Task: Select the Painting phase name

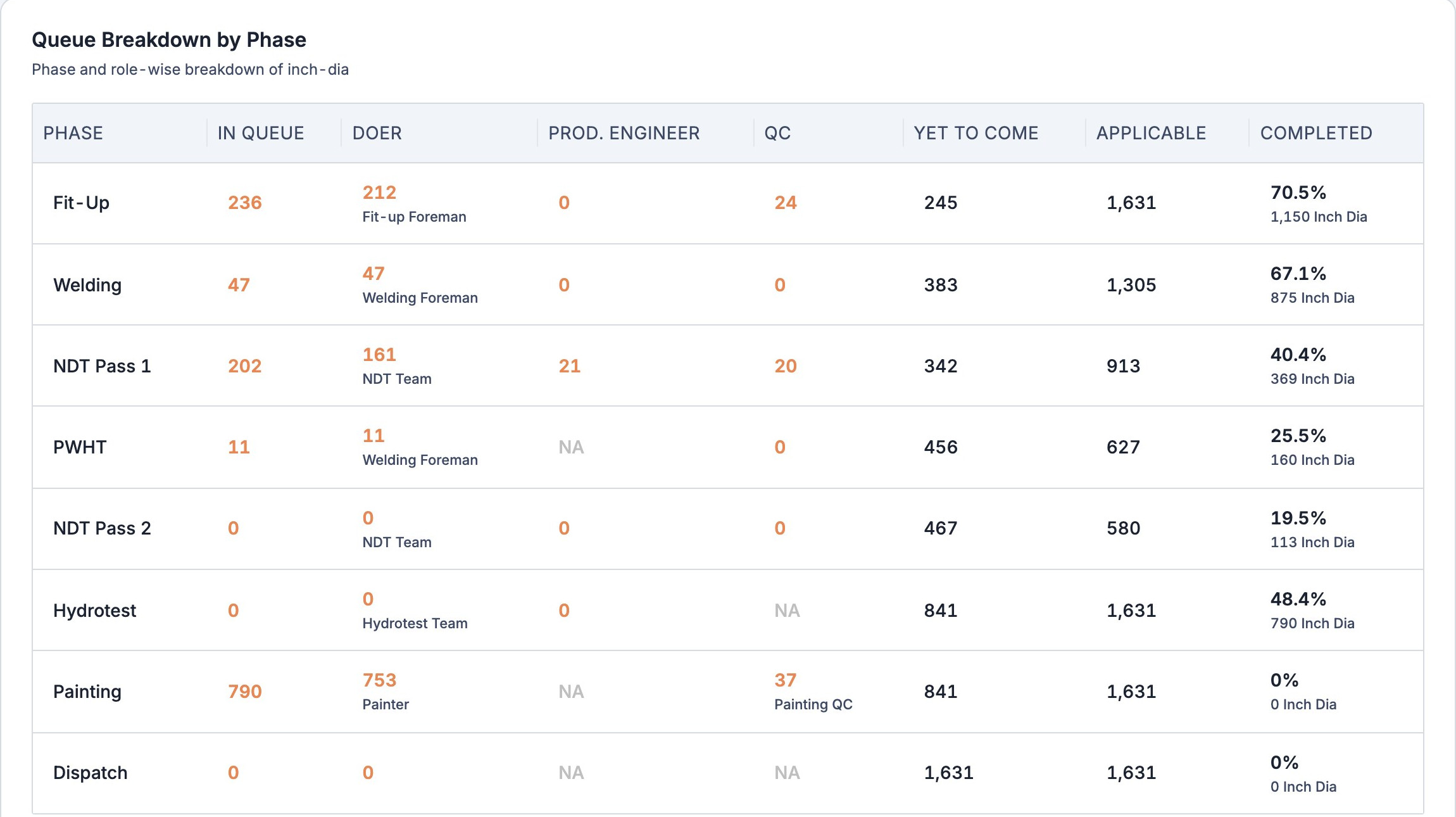Action: (87, 692)
